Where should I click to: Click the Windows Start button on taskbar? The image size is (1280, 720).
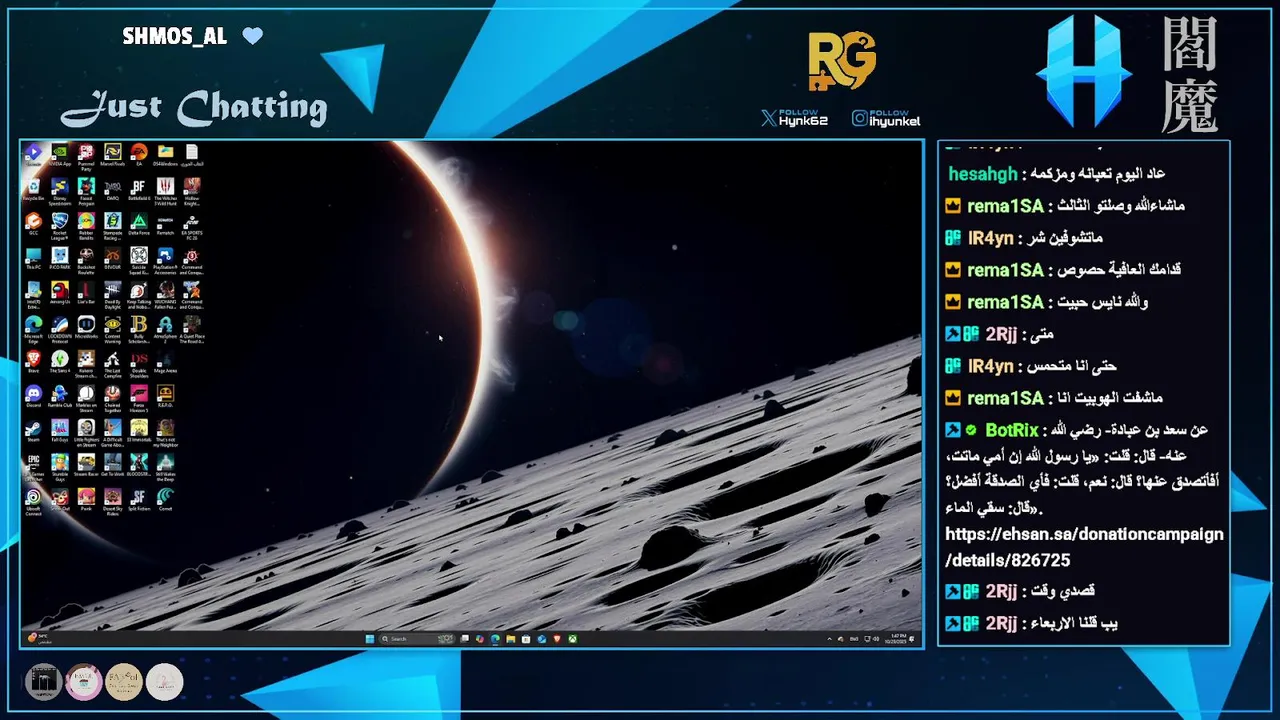[x=370, y=639]
